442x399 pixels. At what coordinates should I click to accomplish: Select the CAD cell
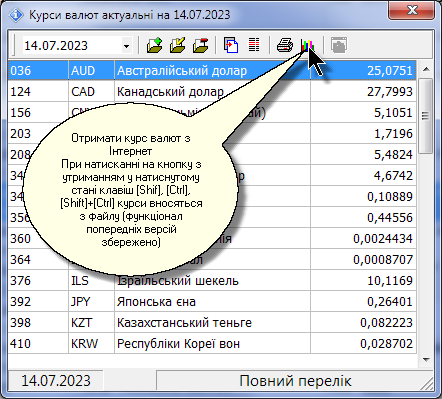tap(91, 91)
